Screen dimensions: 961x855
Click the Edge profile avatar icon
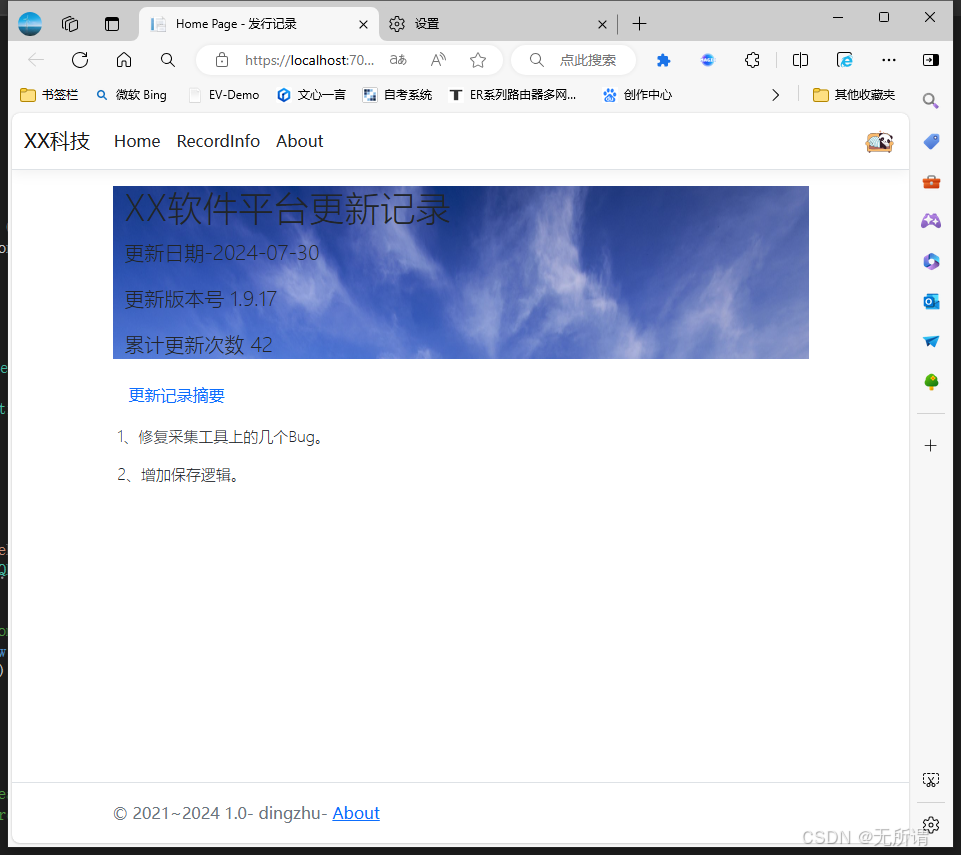[30, 24]
